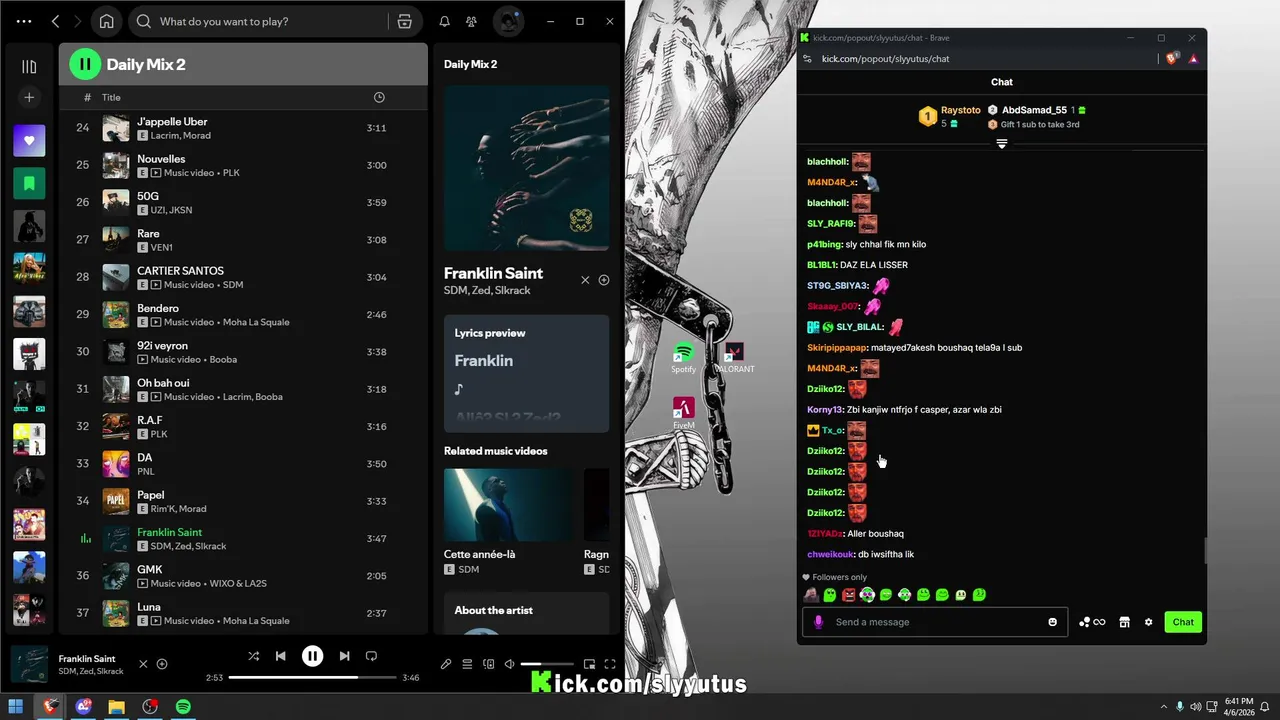
Task: Open lyrics with the microphone icon
Action: (446, 664)
